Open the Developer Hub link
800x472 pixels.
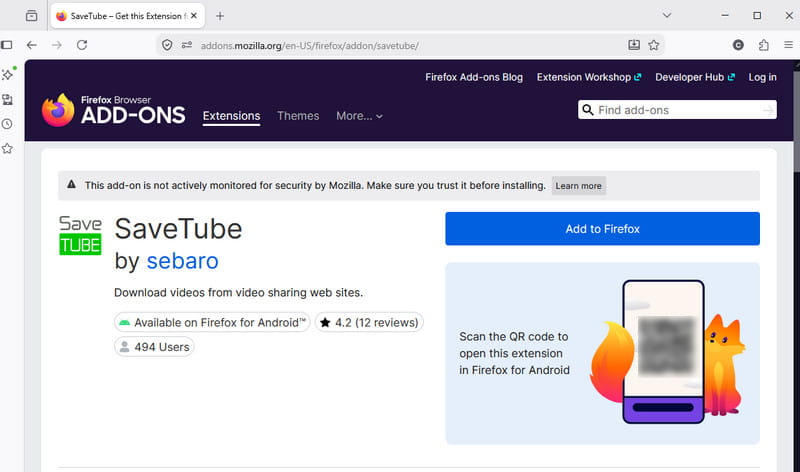click(695, 77)
